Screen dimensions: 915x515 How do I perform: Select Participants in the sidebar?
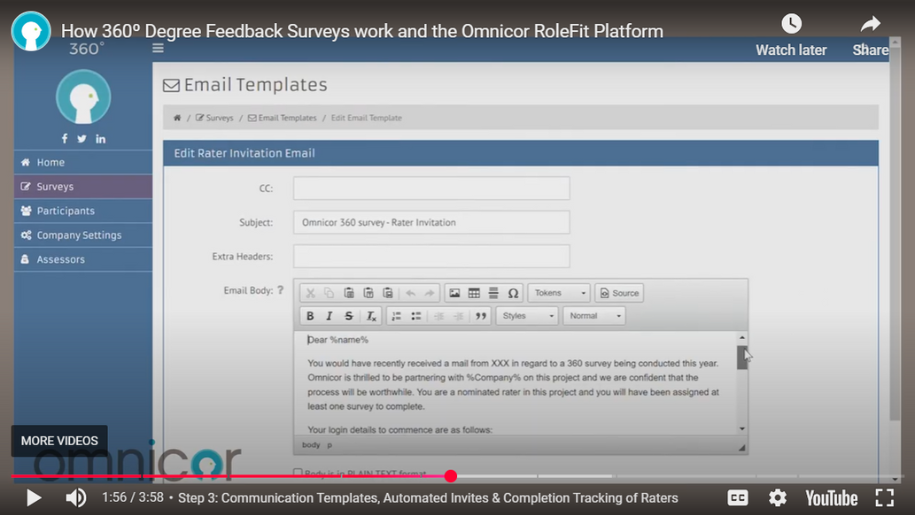coord(65,211)
